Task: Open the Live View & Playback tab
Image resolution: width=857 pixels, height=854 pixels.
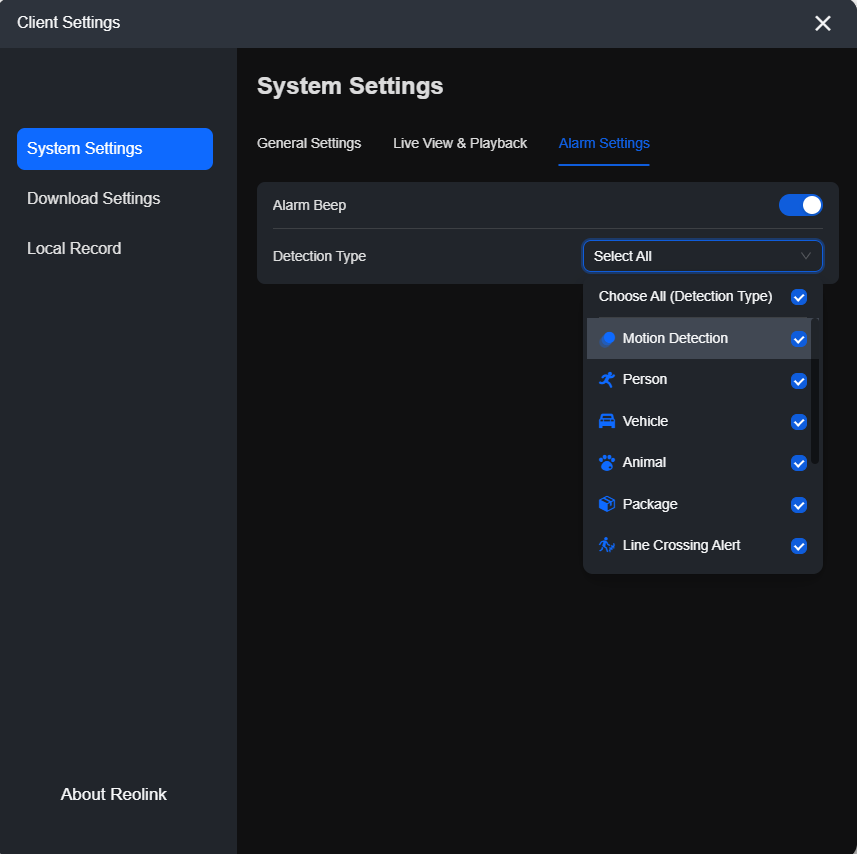Action: point(460,143)
